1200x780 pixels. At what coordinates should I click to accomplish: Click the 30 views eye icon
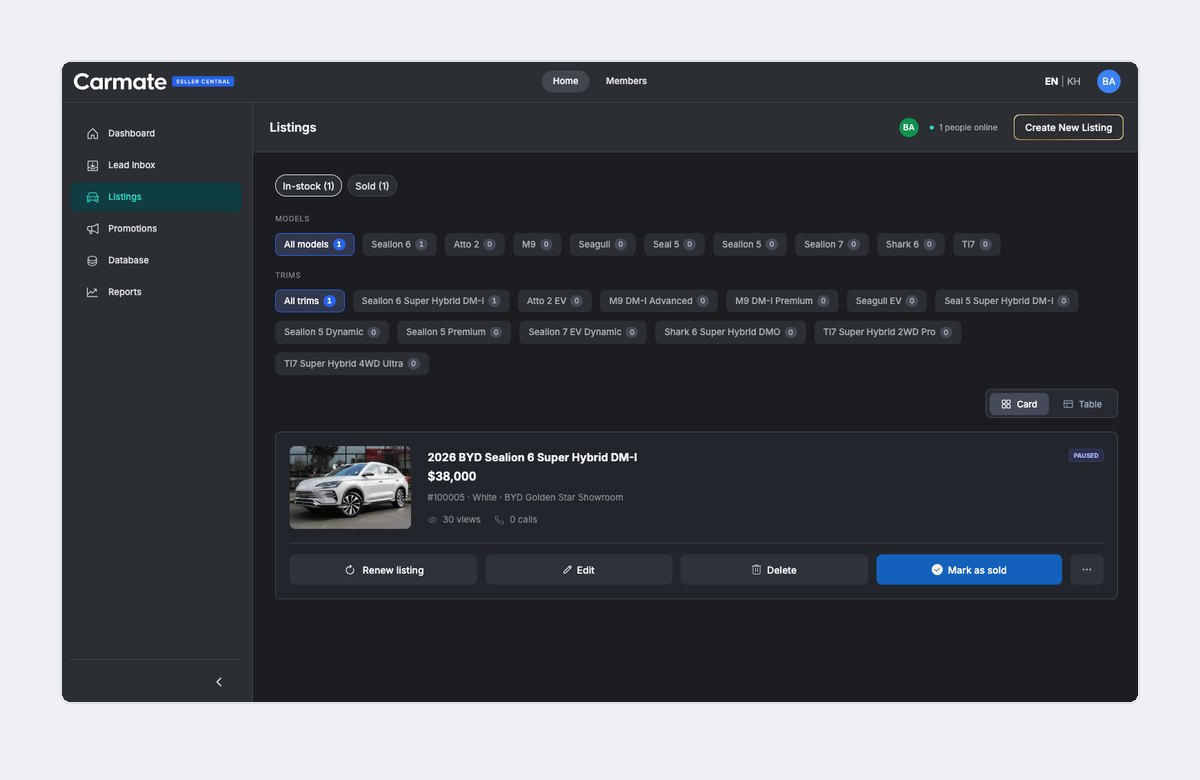[x=433, y=520]
